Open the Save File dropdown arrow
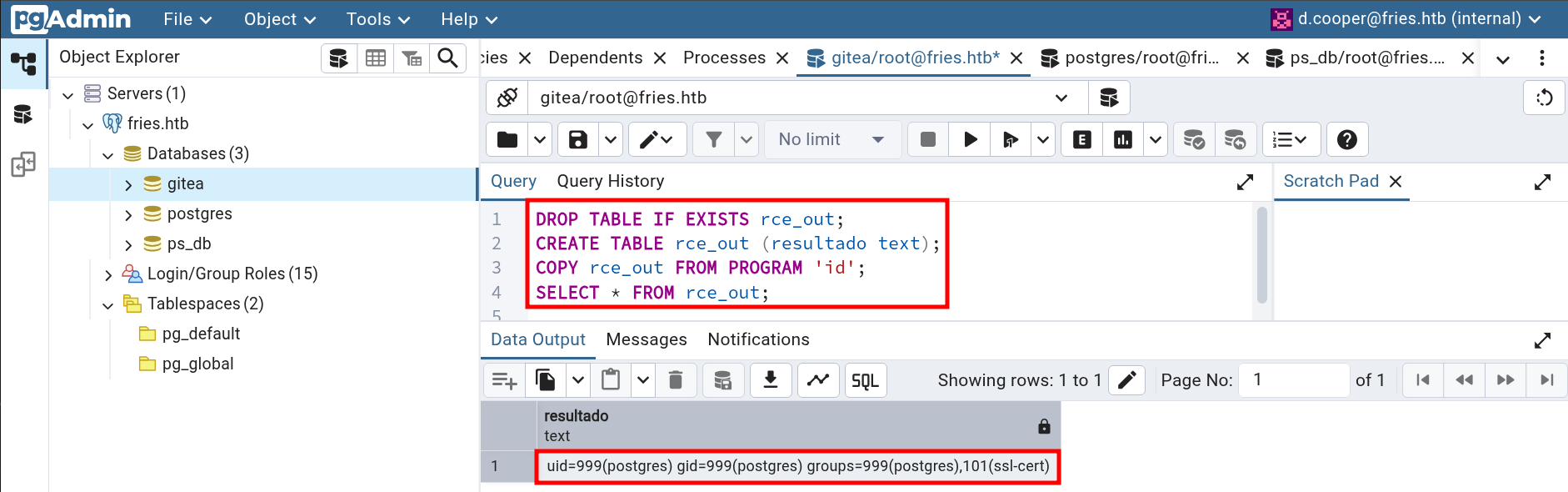Screen dimensions: 1568x492 click(611, 139)
